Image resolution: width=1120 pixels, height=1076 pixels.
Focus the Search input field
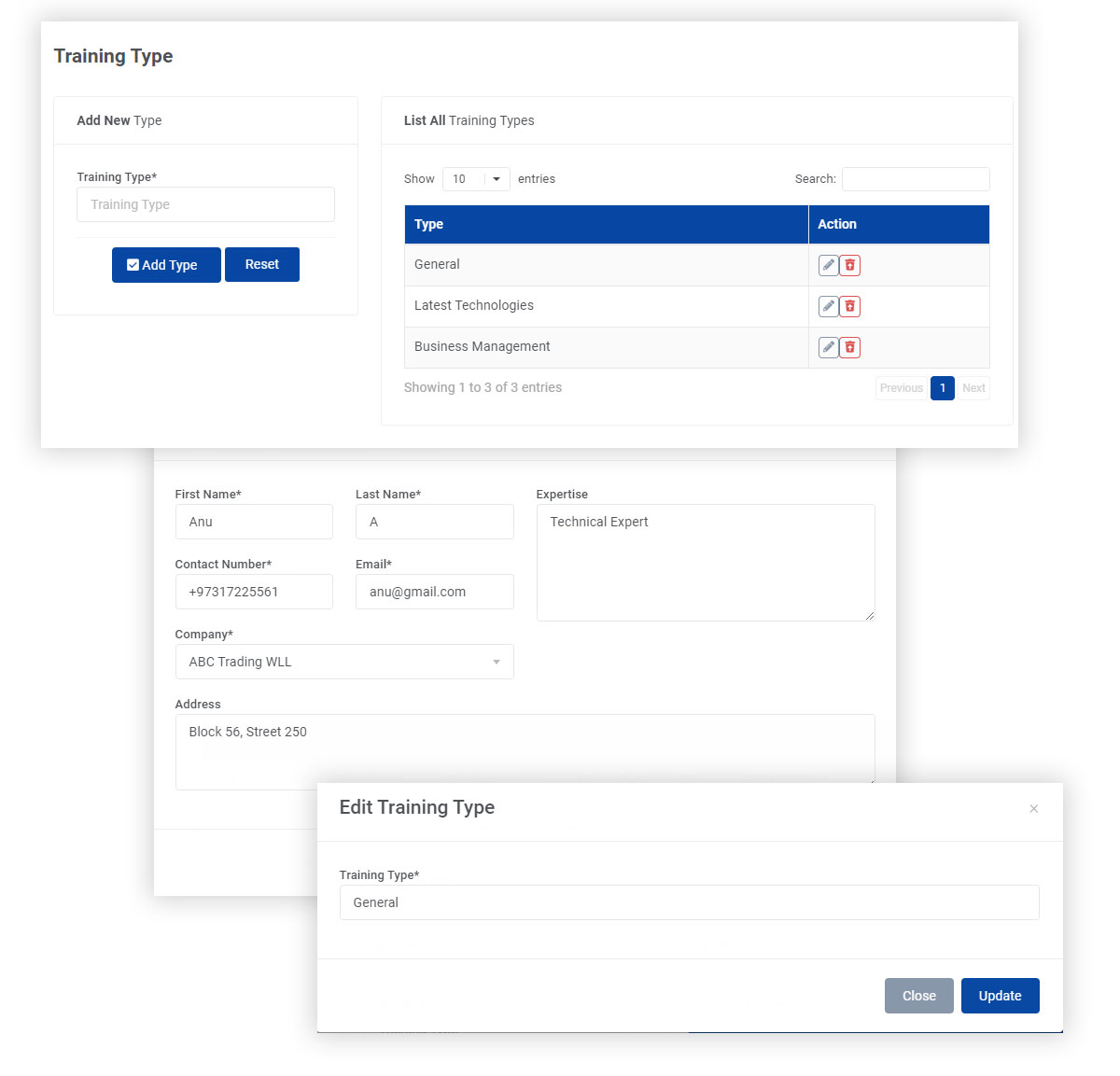pyautogui.click(x=915, y=179)
